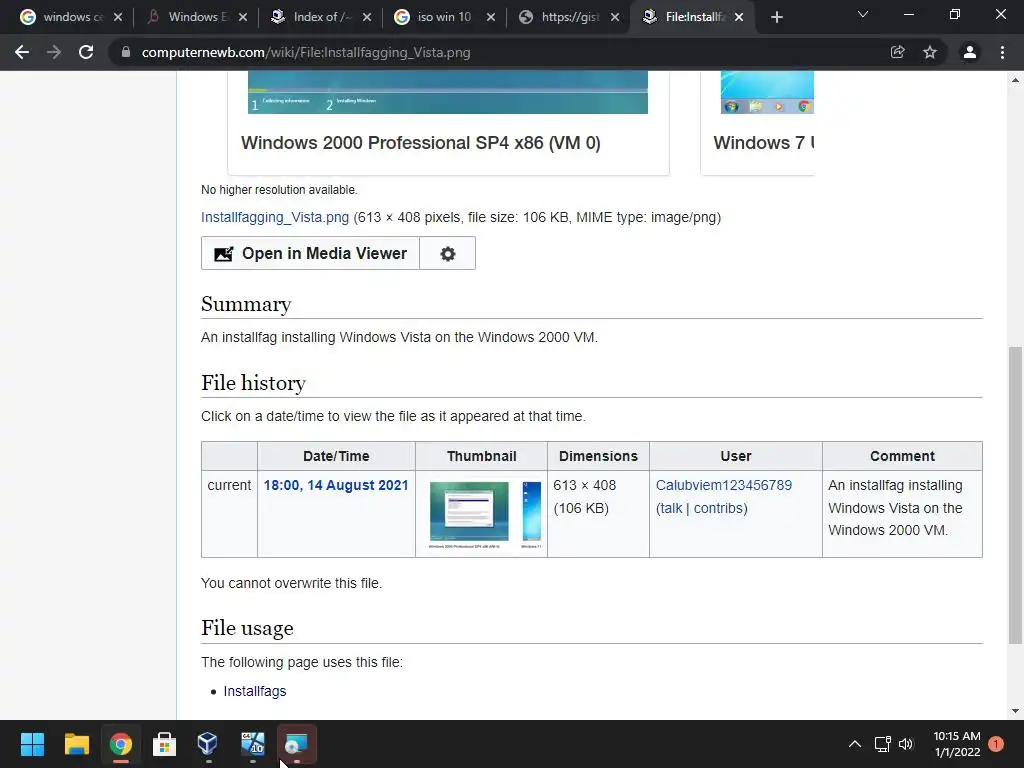Switch to the 'Windows E' tab

tap(189, 17)
